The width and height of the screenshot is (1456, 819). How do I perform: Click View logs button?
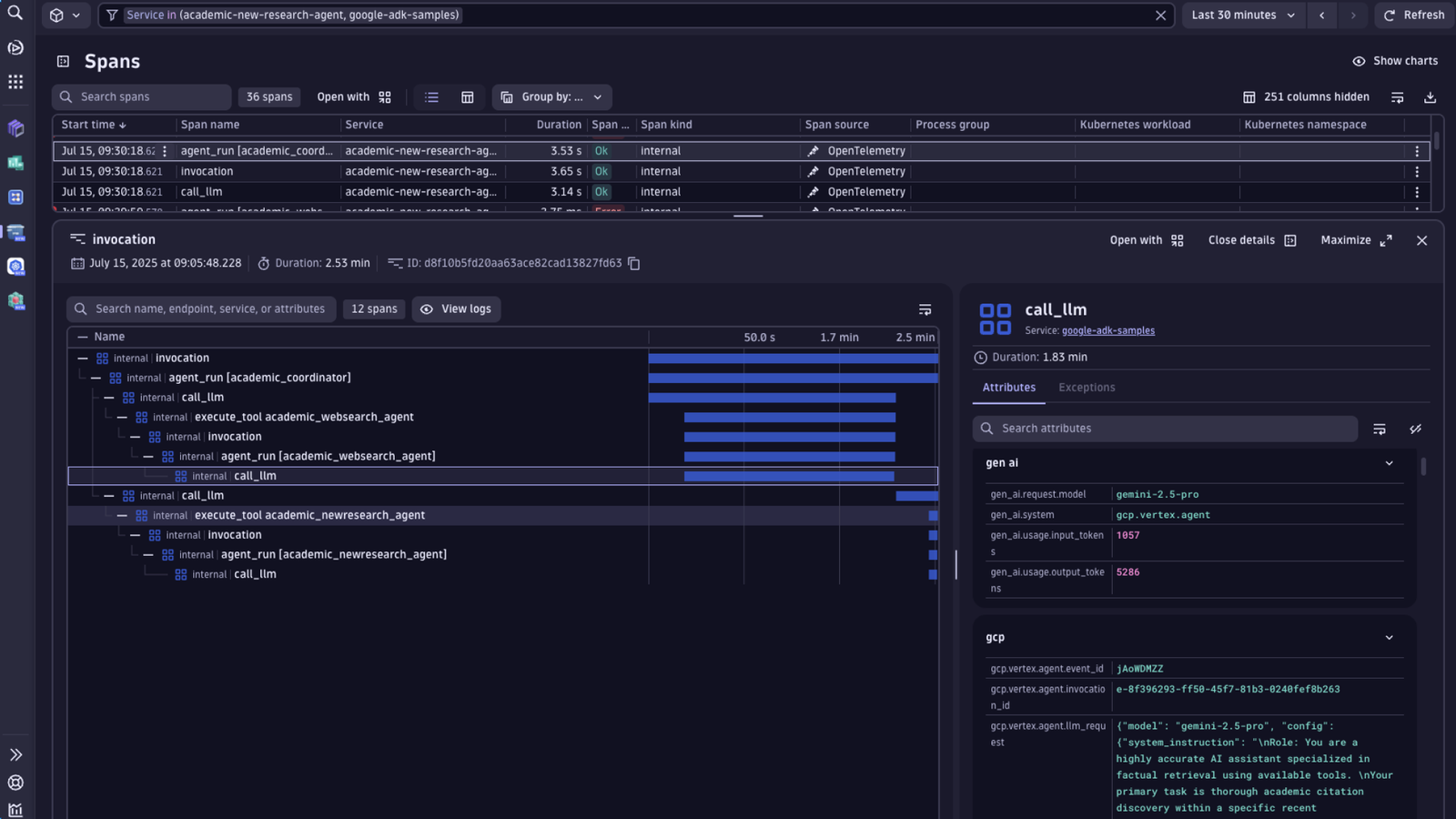pos(456,309)
